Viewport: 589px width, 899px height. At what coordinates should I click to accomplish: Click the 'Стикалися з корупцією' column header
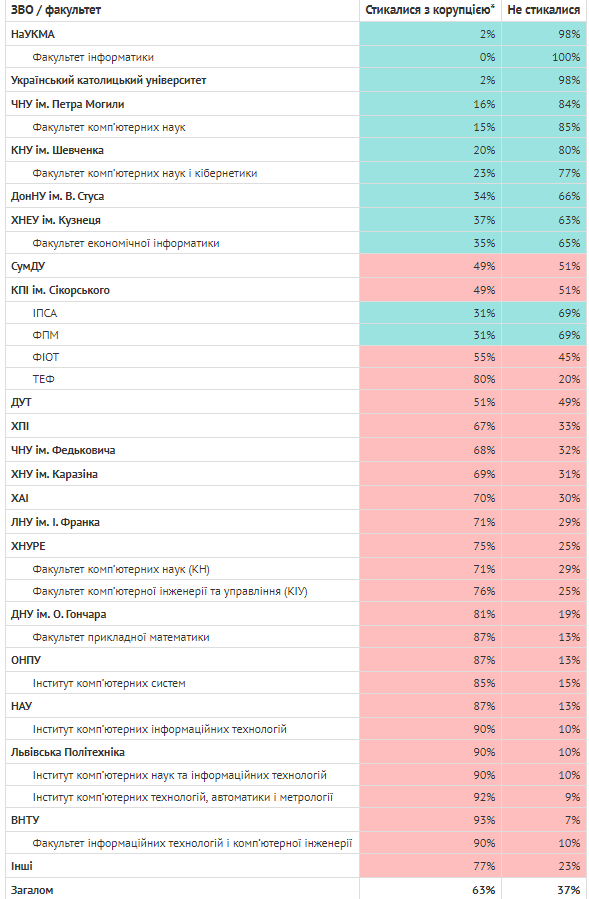coord(430,10)
